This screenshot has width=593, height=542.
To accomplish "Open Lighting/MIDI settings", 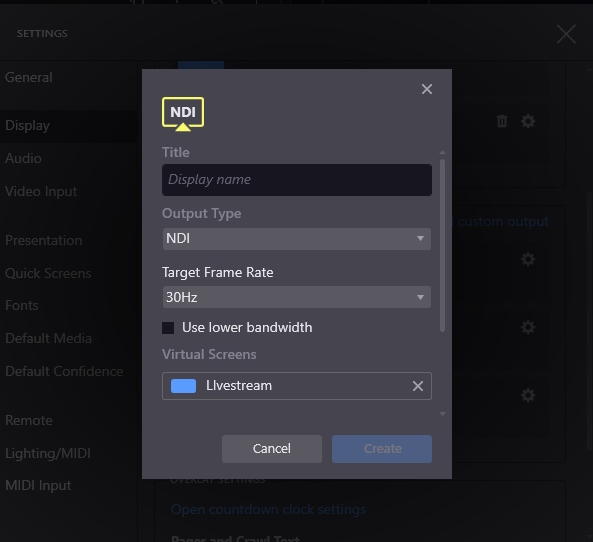I will coord(48,453).
